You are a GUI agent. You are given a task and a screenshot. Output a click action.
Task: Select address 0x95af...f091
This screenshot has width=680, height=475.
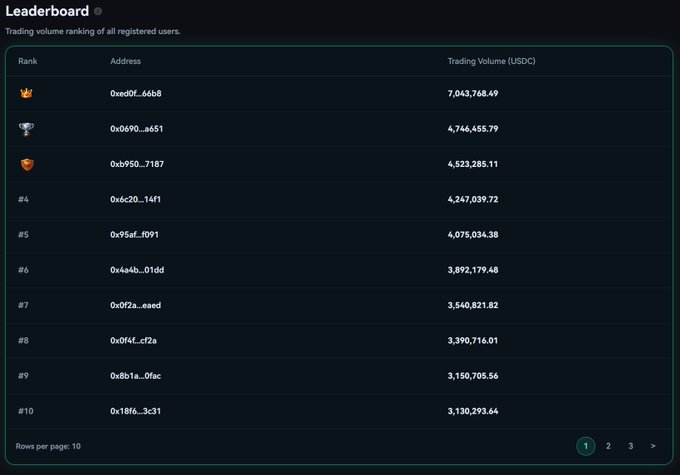click(134, 235)
